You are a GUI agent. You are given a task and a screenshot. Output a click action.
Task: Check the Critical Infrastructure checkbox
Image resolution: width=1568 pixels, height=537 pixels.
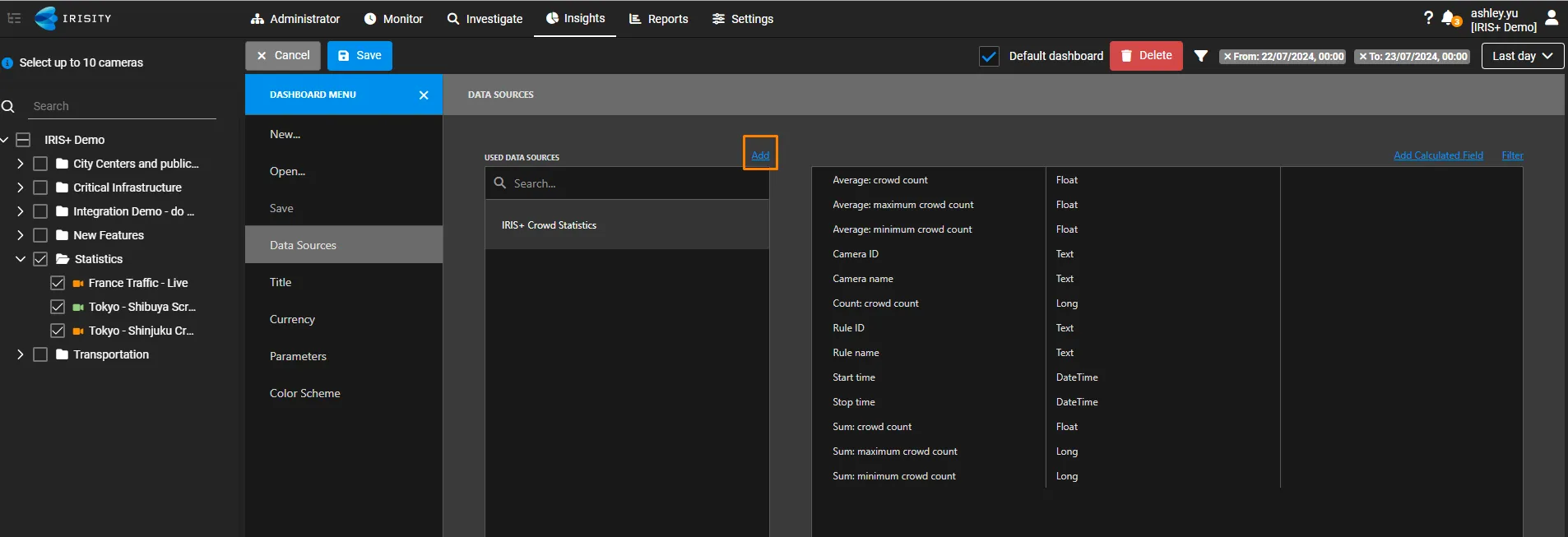click(x=40, y=187)
